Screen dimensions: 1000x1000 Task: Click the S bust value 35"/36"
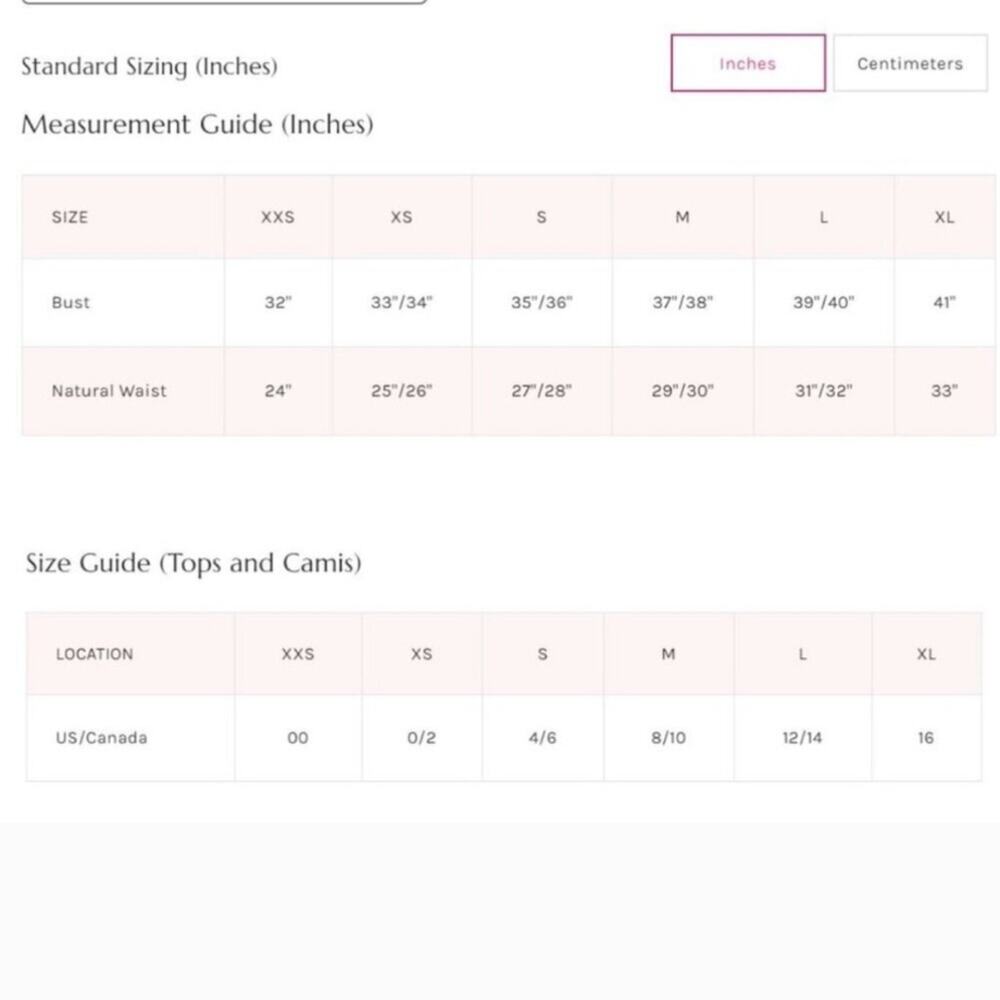click(x=541, y=302)
